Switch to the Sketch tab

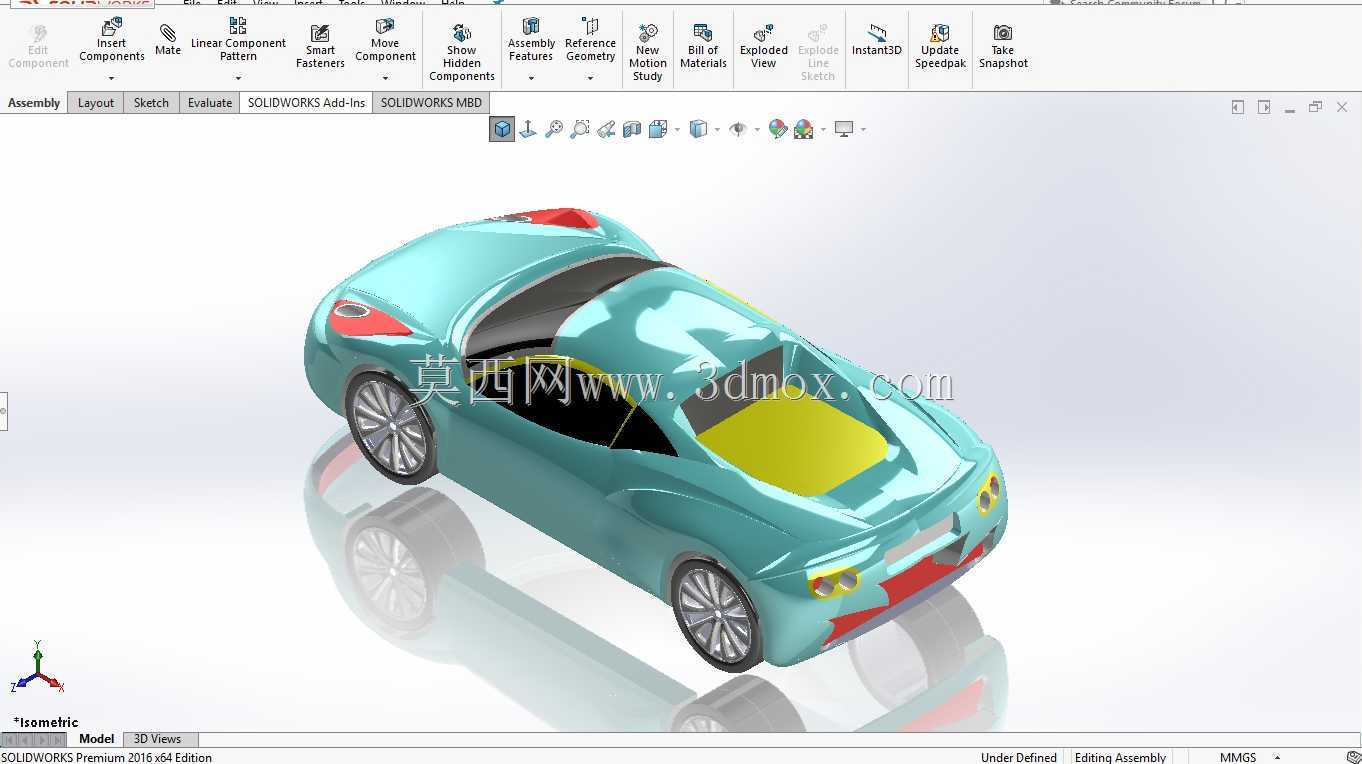tap(151, 103)
